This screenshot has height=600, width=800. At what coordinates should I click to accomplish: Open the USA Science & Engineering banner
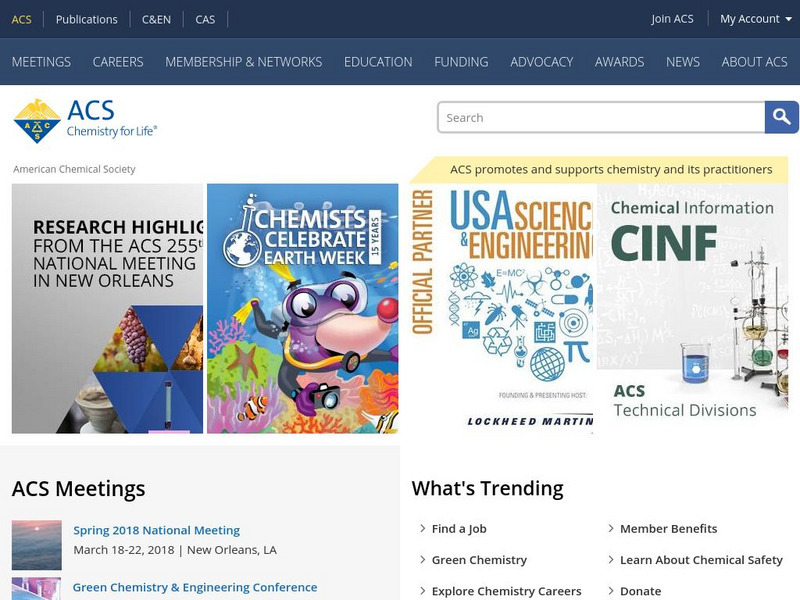[502, 311]
